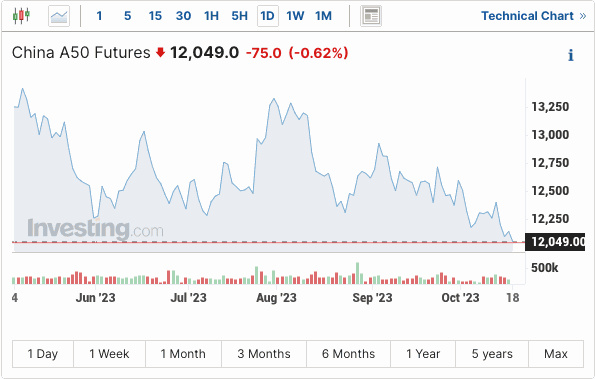Select the 1D interval
Viewport: 595px width, 379px height.
coord(268,16)
